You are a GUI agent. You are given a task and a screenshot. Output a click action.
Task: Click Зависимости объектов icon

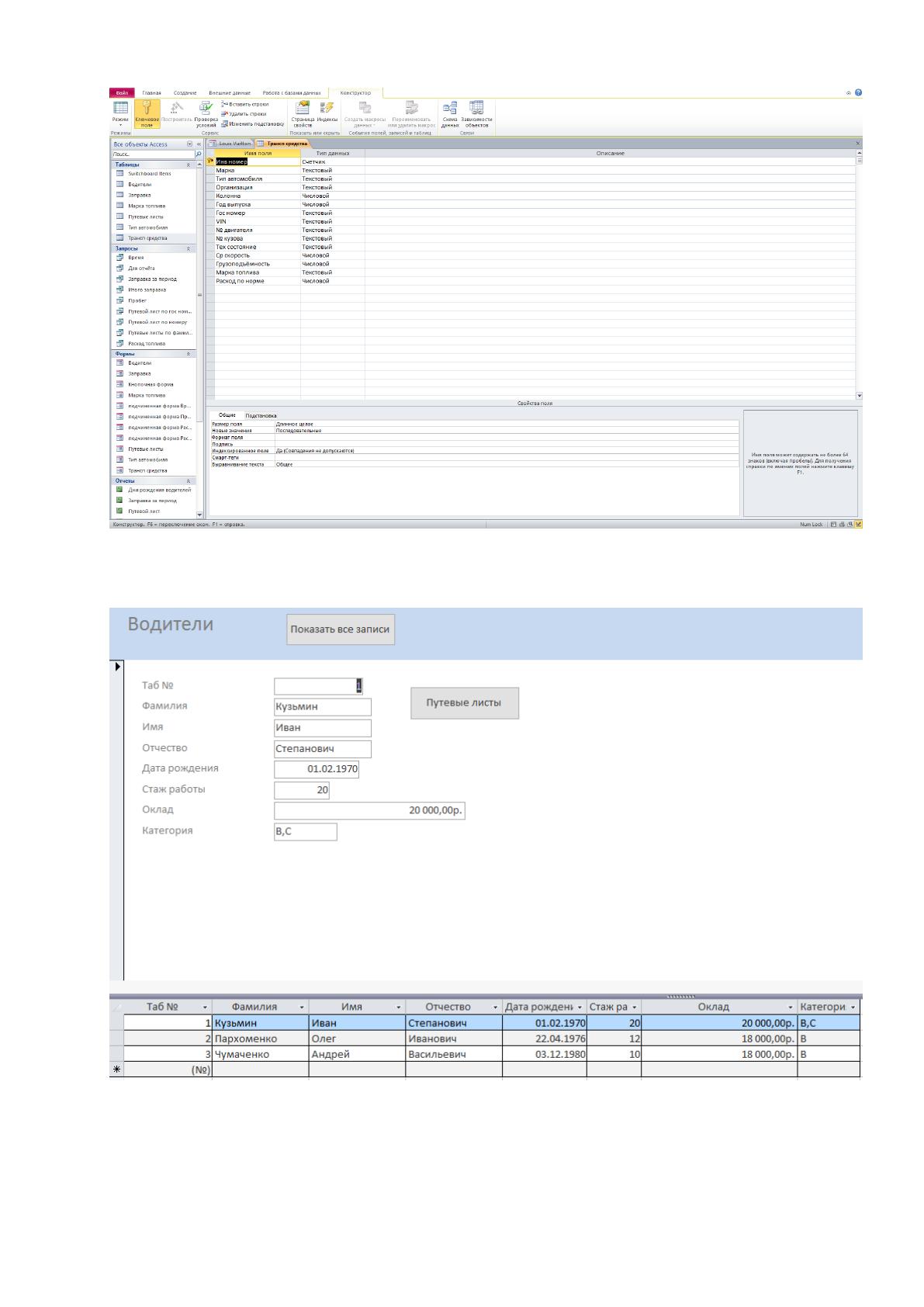476,108
